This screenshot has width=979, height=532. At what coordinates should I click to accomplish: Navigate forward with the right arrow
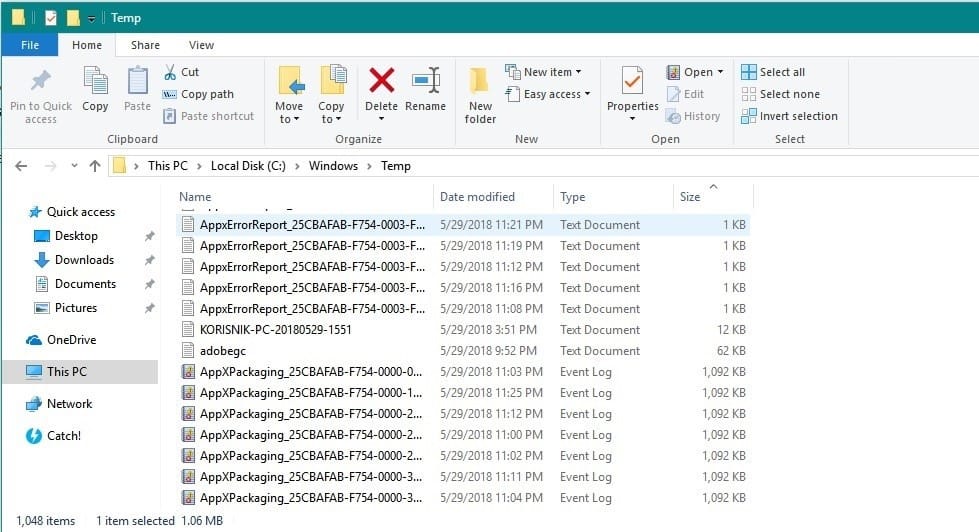(51, 166)
